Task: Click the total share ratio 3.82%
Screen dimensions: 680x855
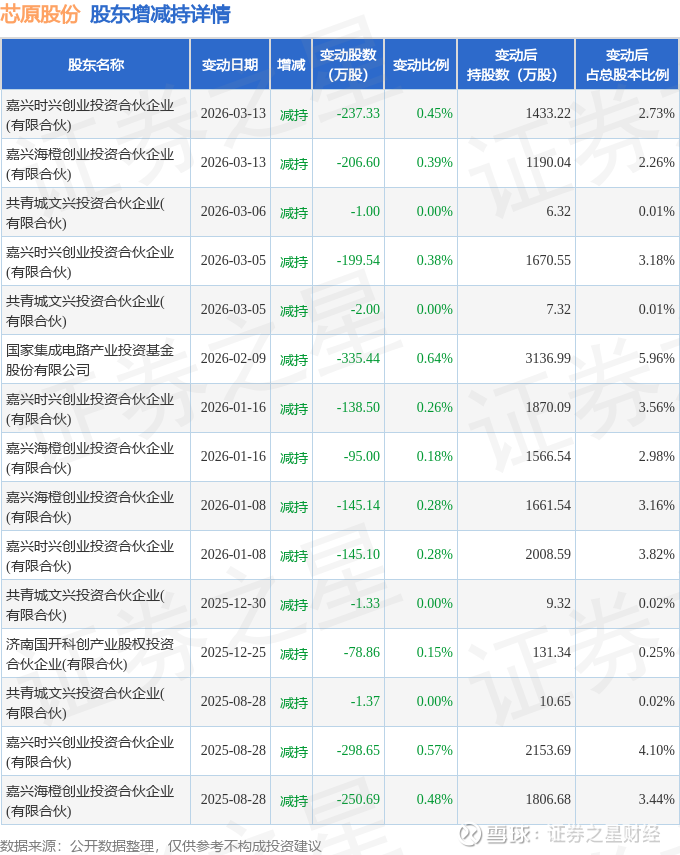Action: tap(657, 554)
